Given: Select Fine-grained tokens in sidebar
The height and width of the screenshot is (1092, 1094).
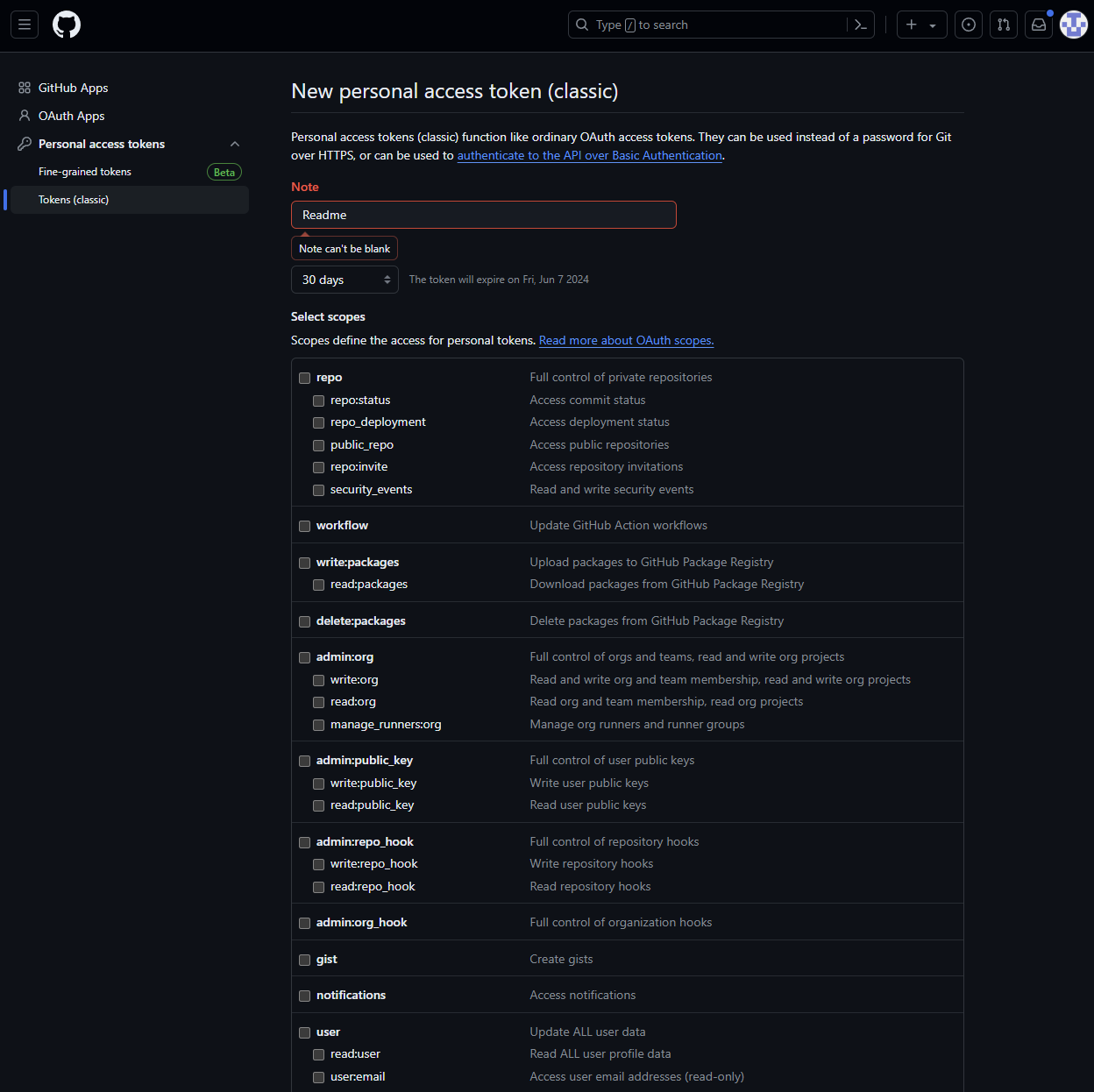Looking at the screenshot, I should coord(85,172).
